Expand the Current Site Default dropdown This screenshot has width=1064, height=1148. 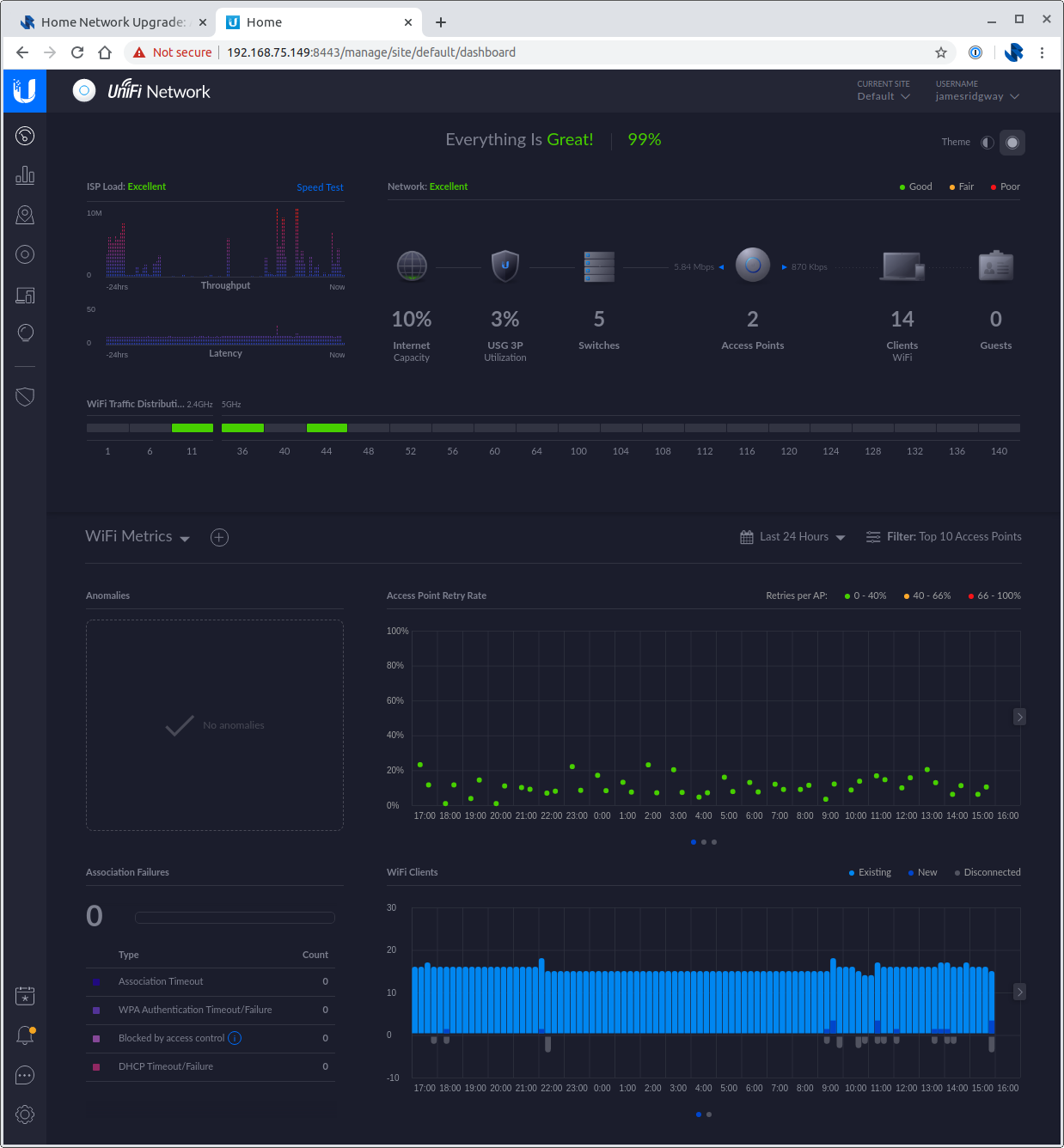tap(884, 96)
